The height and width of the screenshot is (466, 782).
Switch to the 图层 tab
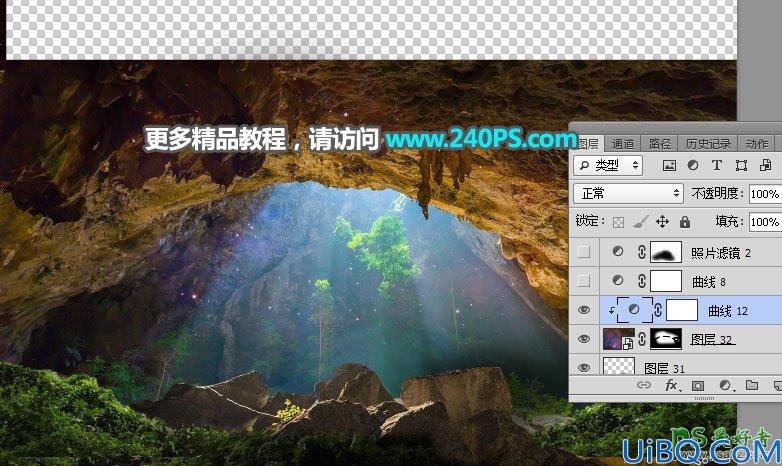588,144
